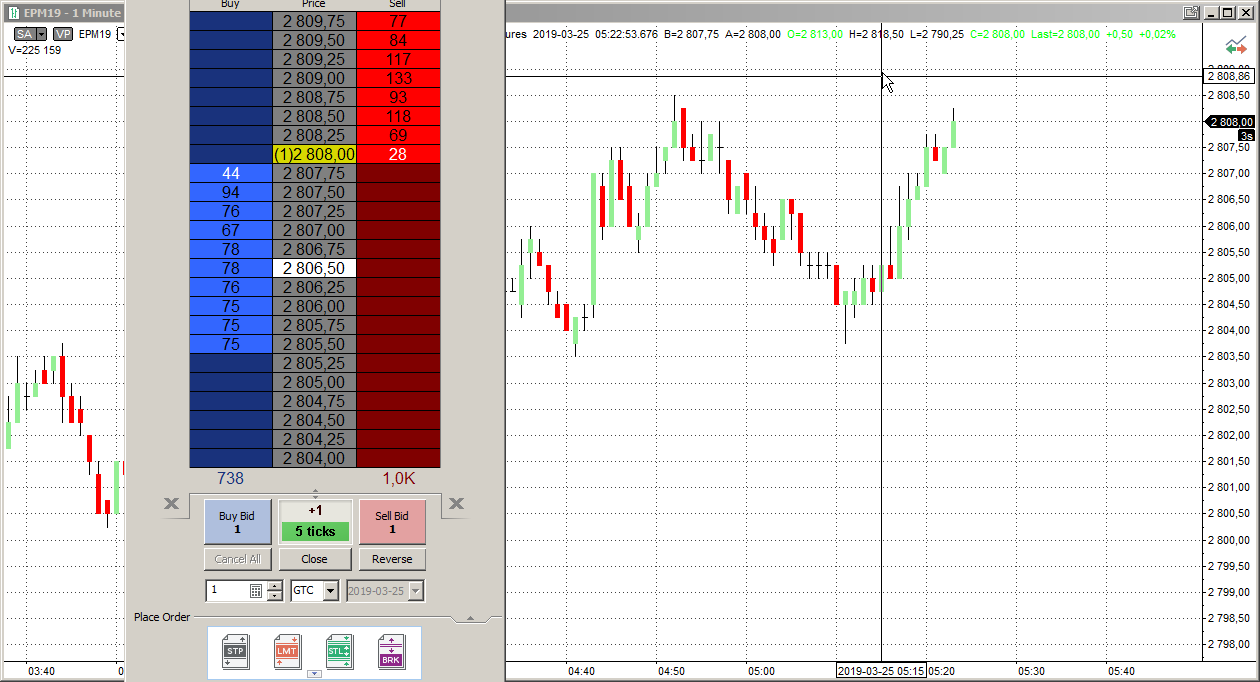The image size is (1260, 682).
Task: Click the Buy Bid button
Action: [x=237, y=522]
